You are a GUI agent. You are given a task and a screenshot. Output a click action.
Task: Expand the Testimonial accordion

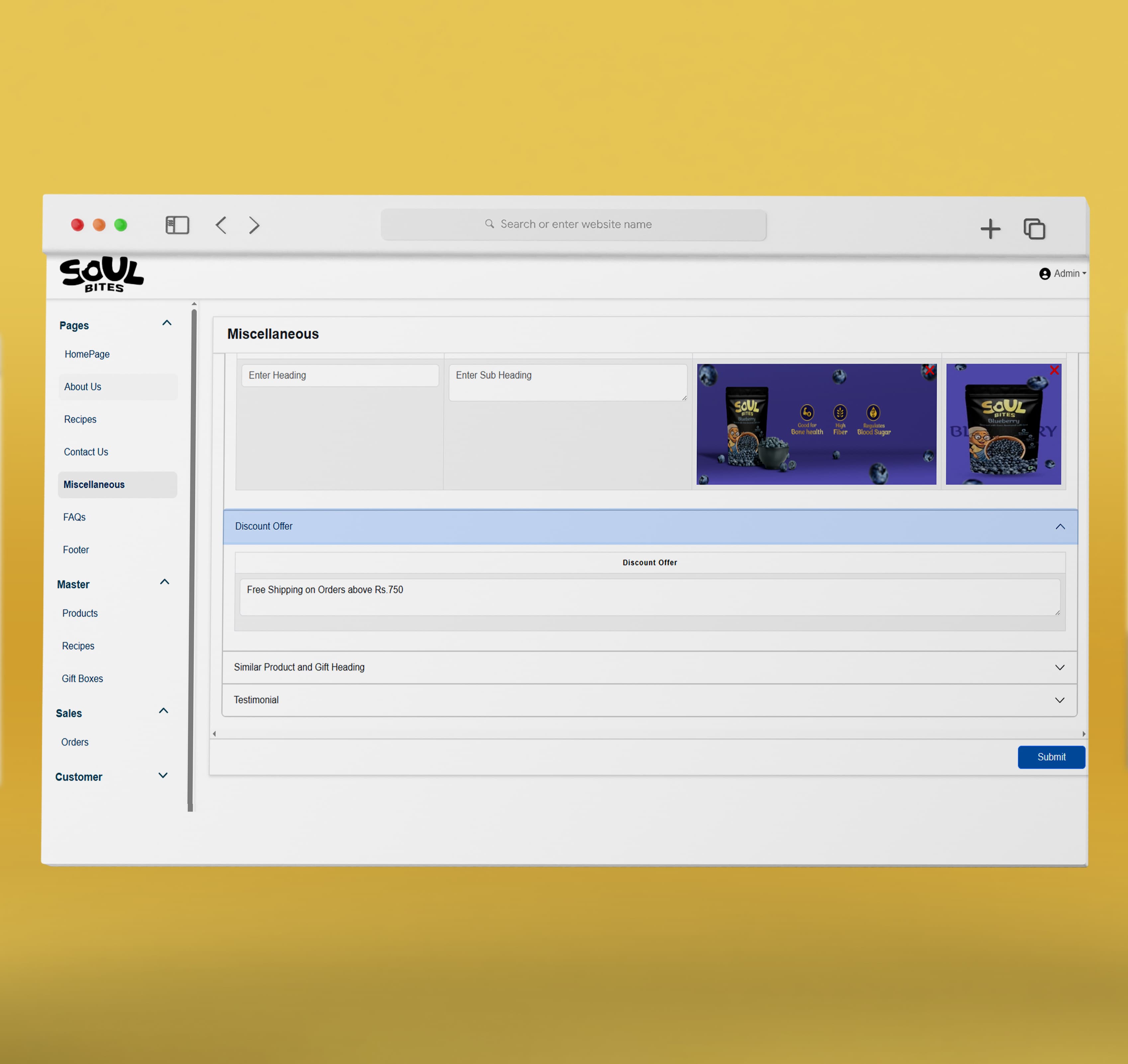coord(649,700)
